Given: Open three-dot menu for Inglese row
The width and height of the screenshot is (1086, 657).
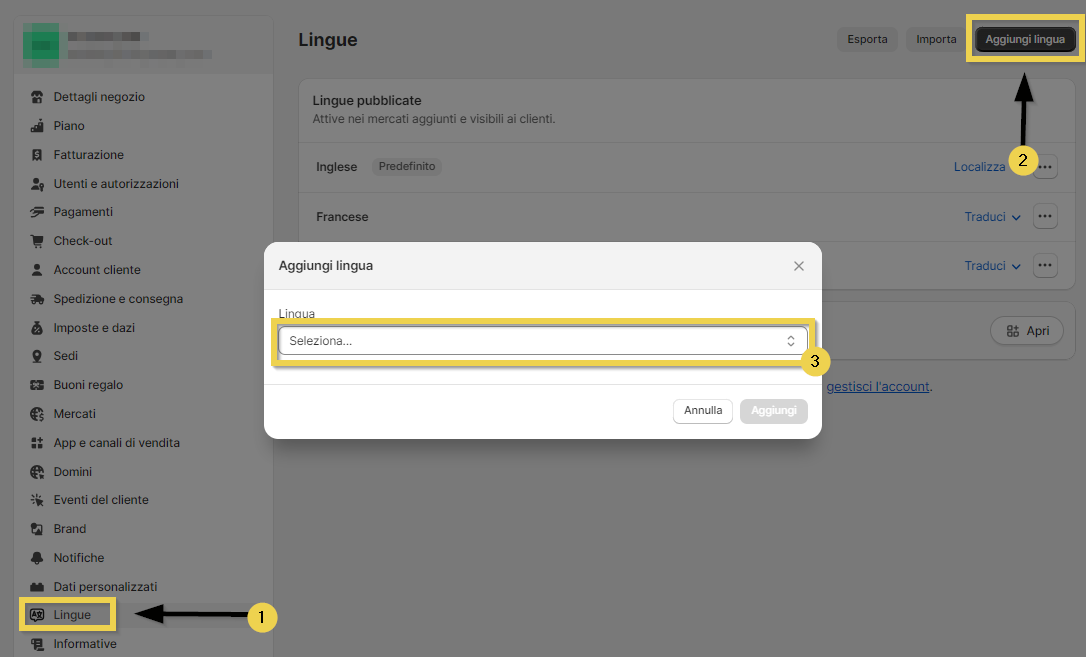Looking at the screenshot, I should [1045, 168].
